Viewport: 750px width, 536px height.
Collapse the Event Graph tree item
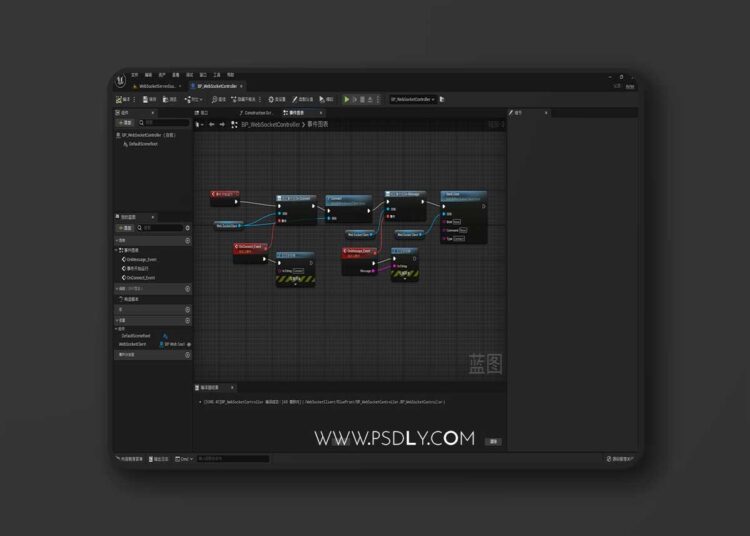(117, 250)
